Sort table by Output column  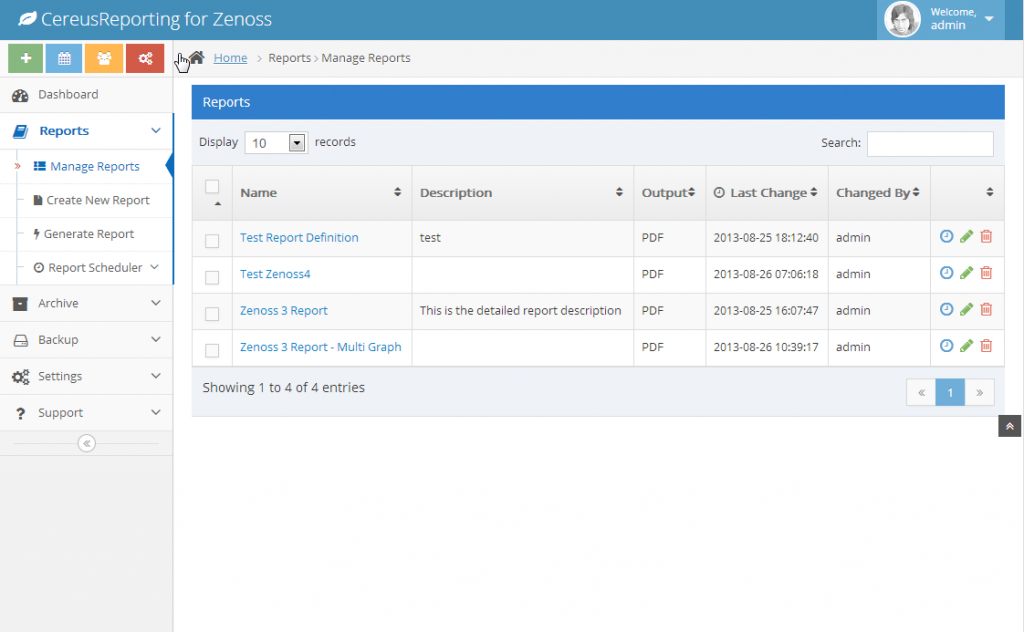point(669,193)
